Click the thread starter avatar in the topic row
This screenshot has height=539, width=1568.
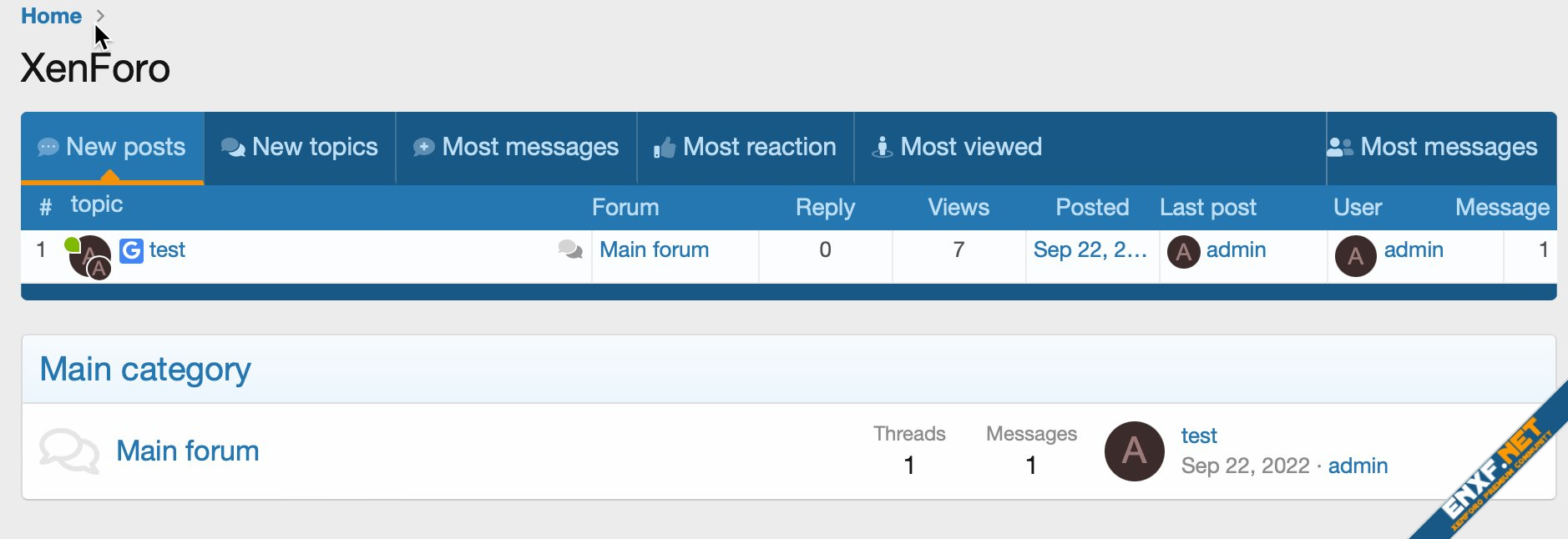click(89, 255)
